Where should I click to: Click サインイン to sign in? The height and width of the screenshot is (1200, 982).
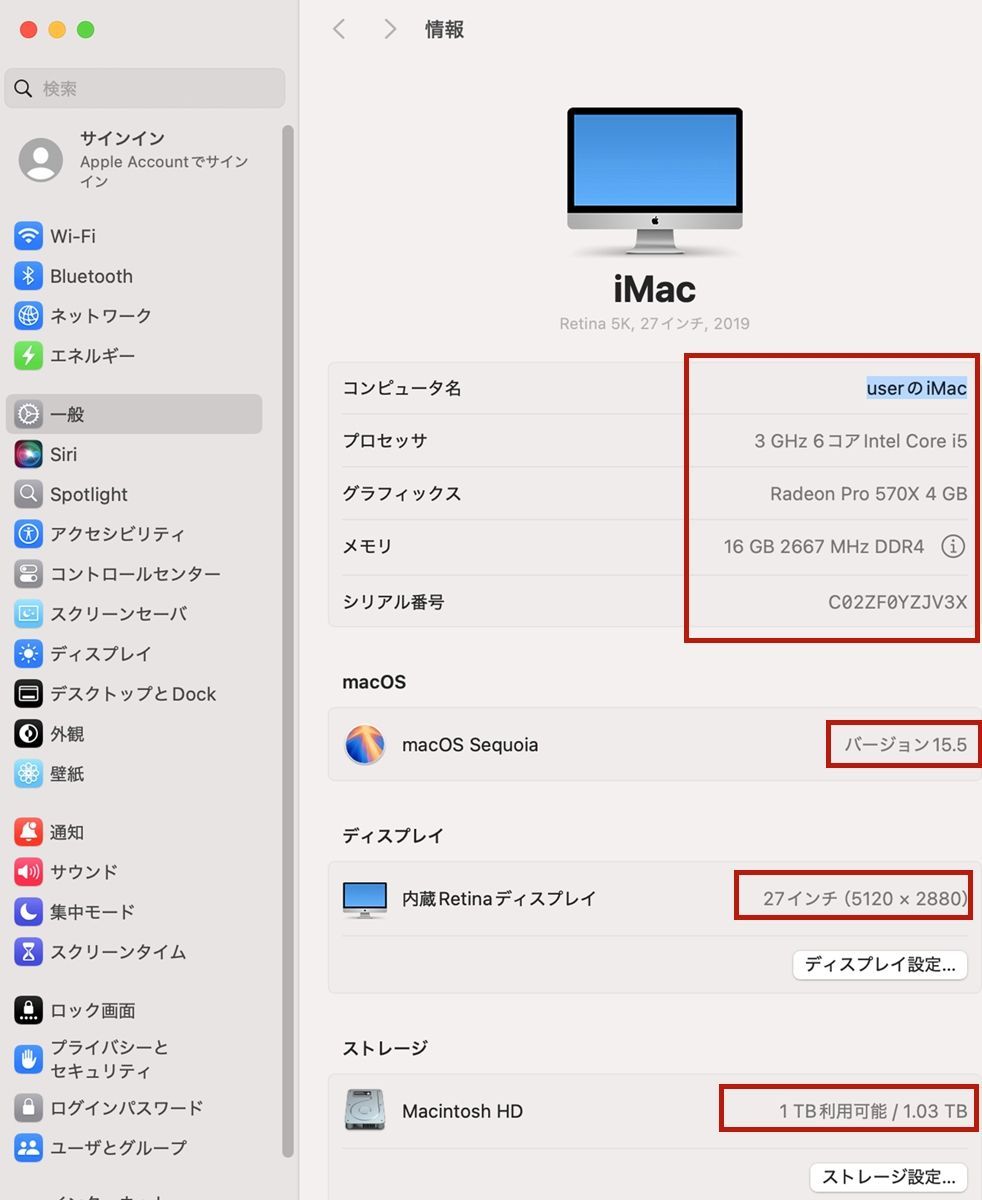tap(122, 138)
